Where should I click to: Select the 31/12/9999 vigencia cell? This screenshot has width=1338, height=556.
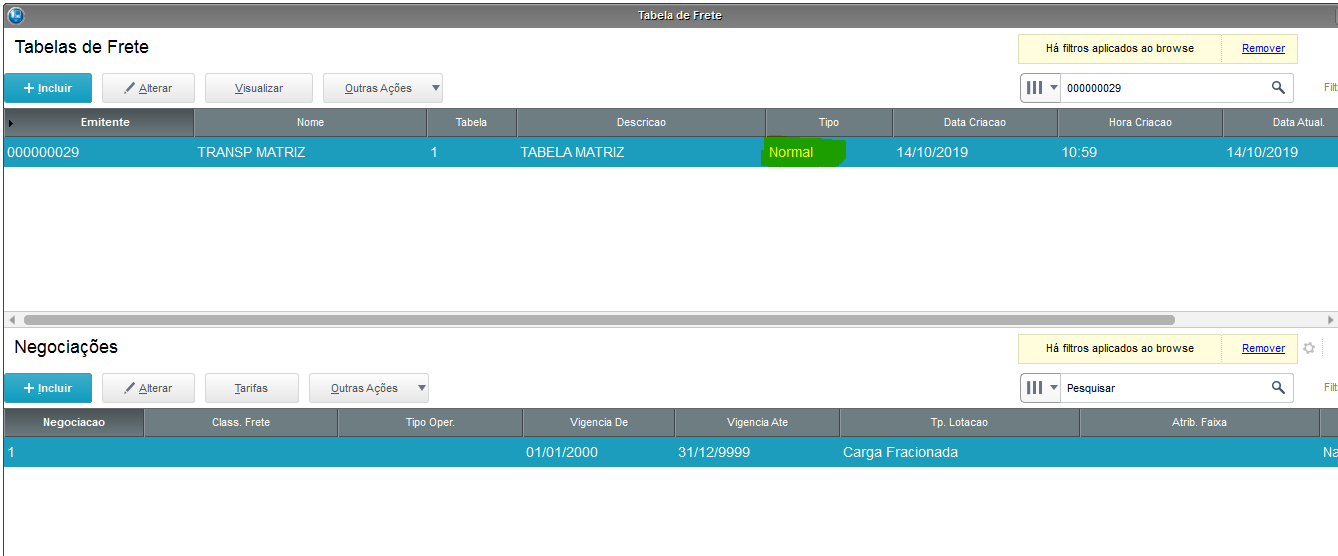pos(757,452)
